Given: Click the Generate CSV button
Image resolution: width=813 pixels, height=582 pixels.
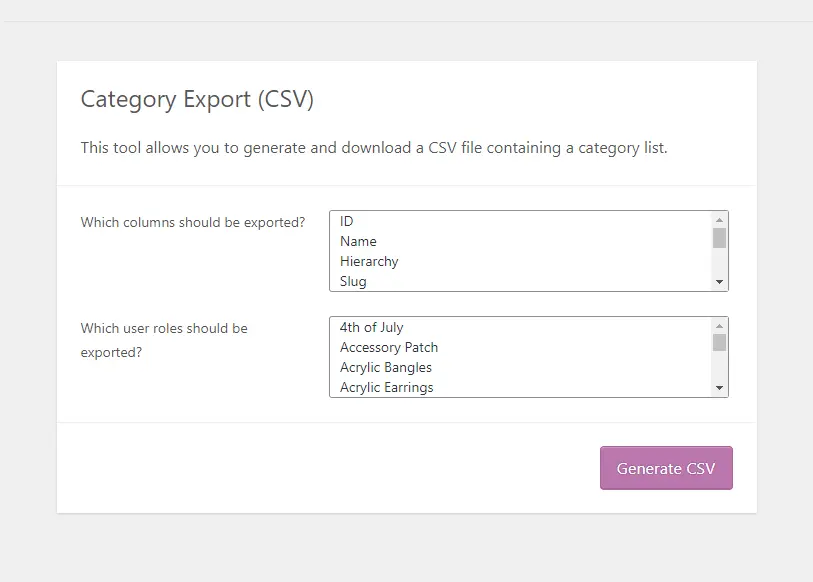Looking at the screenshot, I should pyautogui.click(x=665, y=468).
